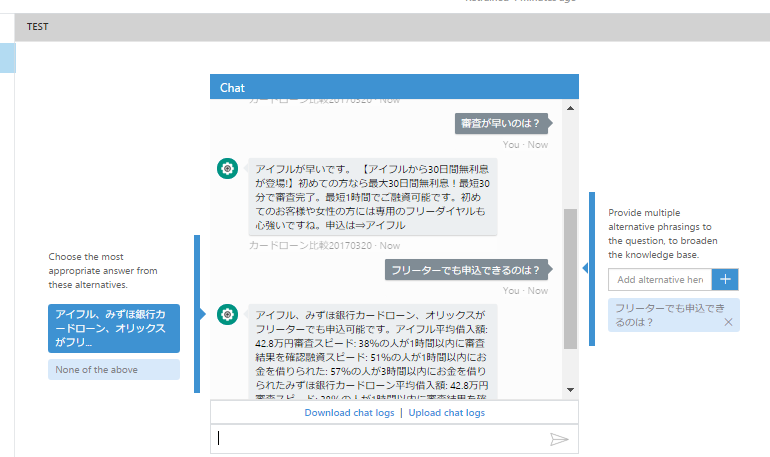Click the bot avatar next to the アイフルが早いです reply
Viewport: 770px width, 457px height.
(x=227, y=168)
